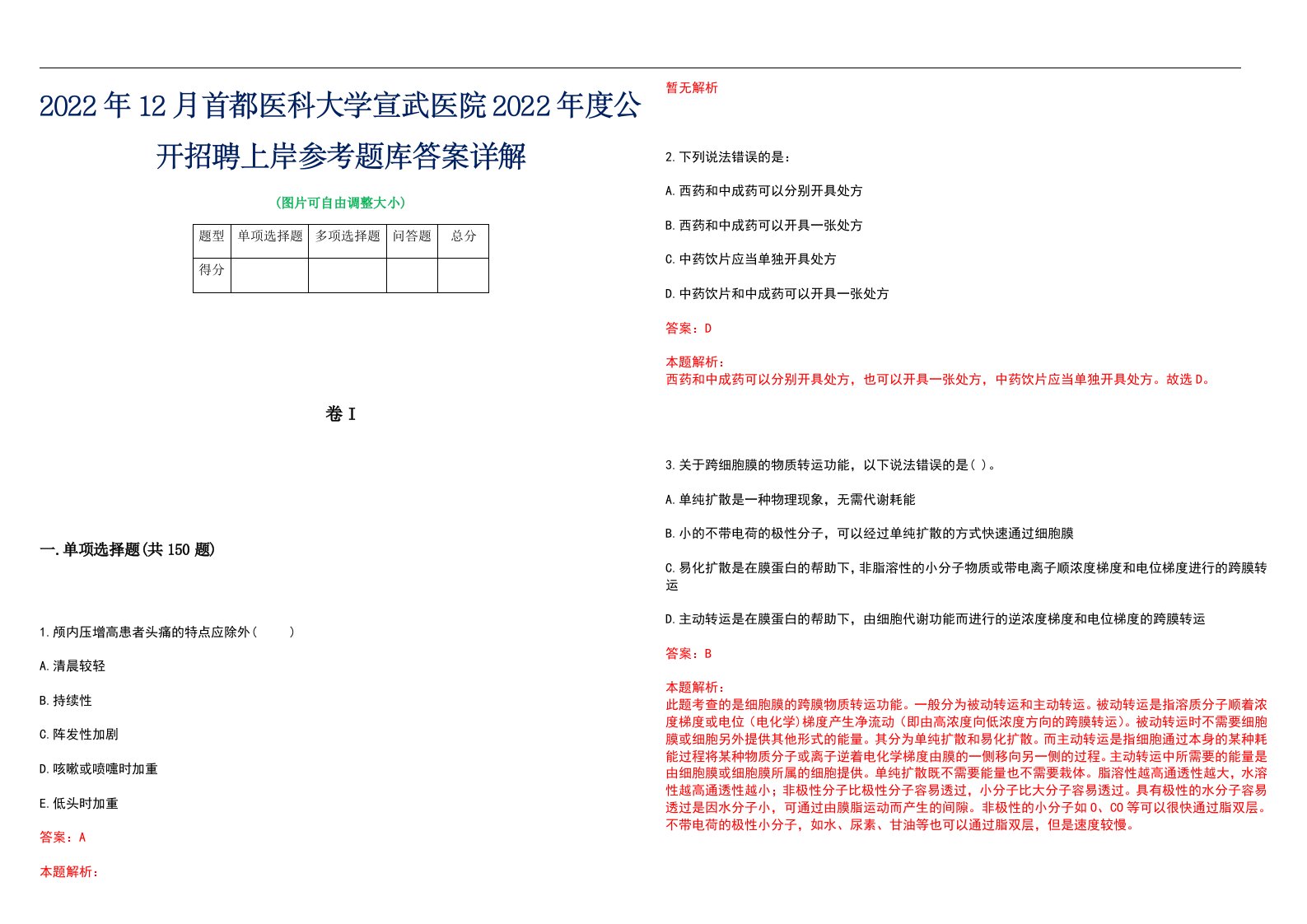Click question 3 '关于跨细胞膜的物质转运功能'
The width and height of the screenshot is (1307, 924).
click(832, 465)
